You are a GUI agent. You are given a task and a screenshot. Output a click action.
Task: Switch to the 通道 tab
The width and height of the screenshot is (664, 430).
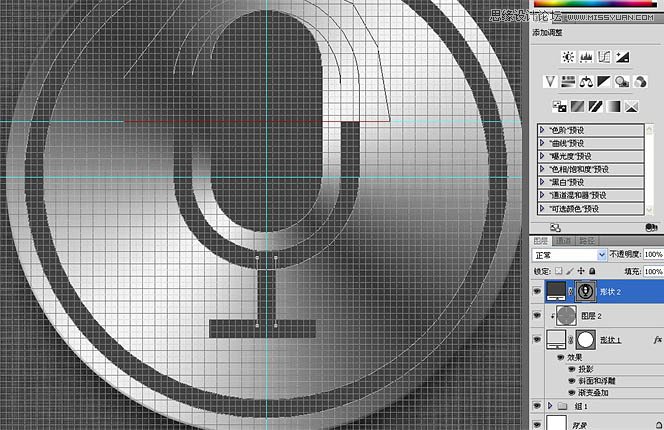click(x=564, y=241)
